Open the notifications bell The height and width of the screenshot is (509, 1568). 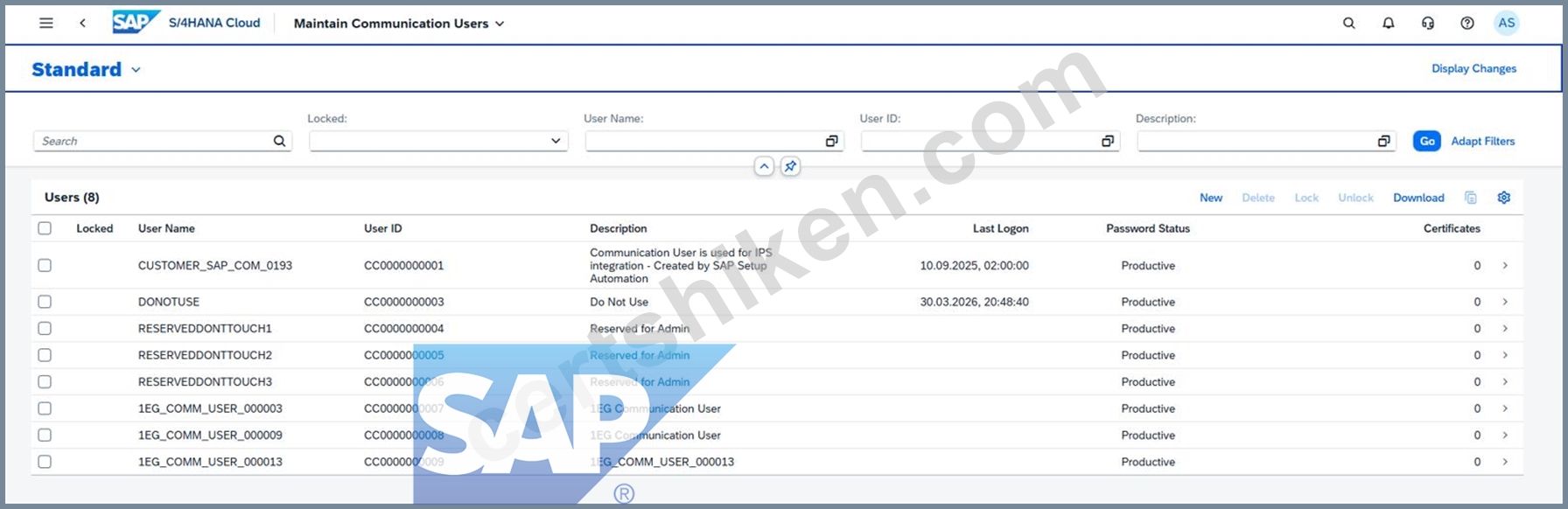1389,24
